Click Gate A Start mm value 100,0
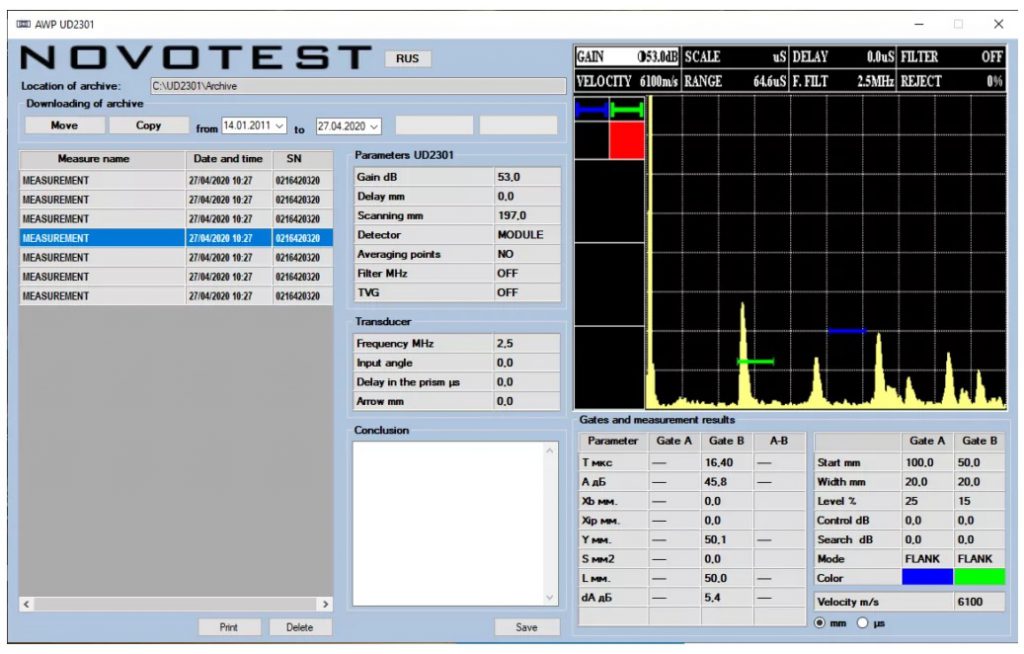This screenshot has width=1024, height=654. [927, 463]
